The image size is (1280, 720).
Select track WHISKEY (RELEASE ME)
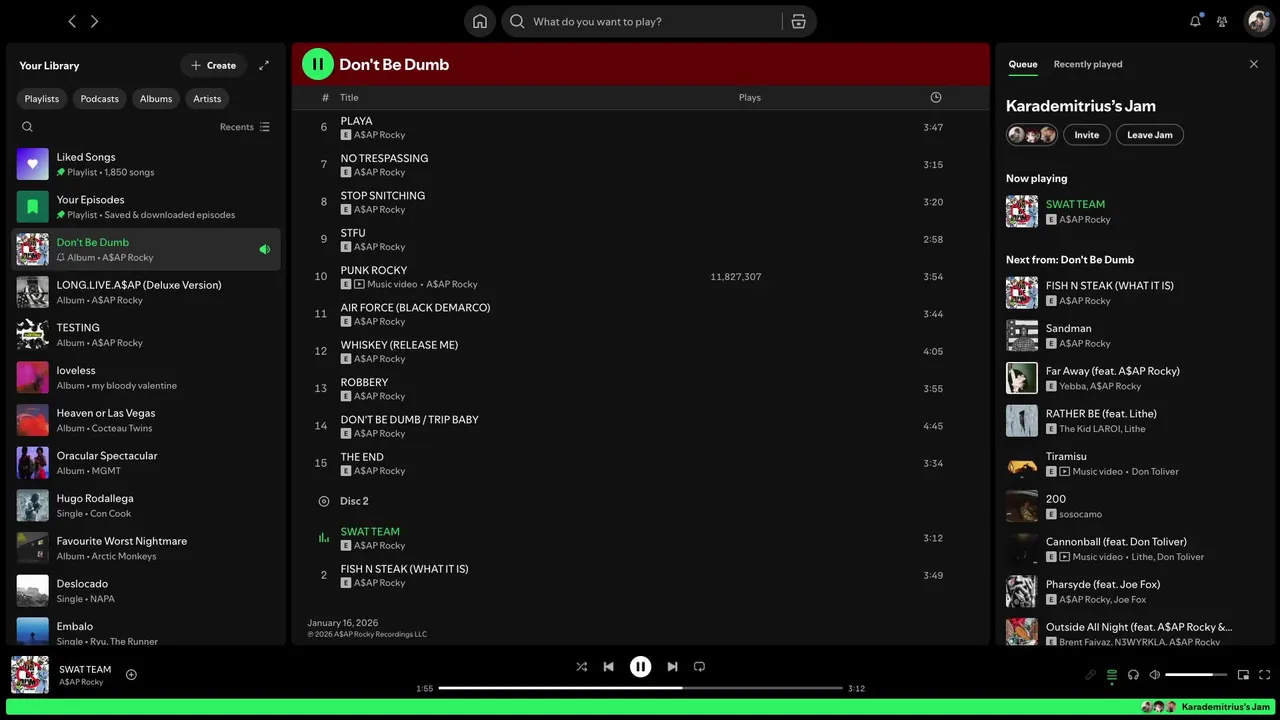tap(640, 351)
